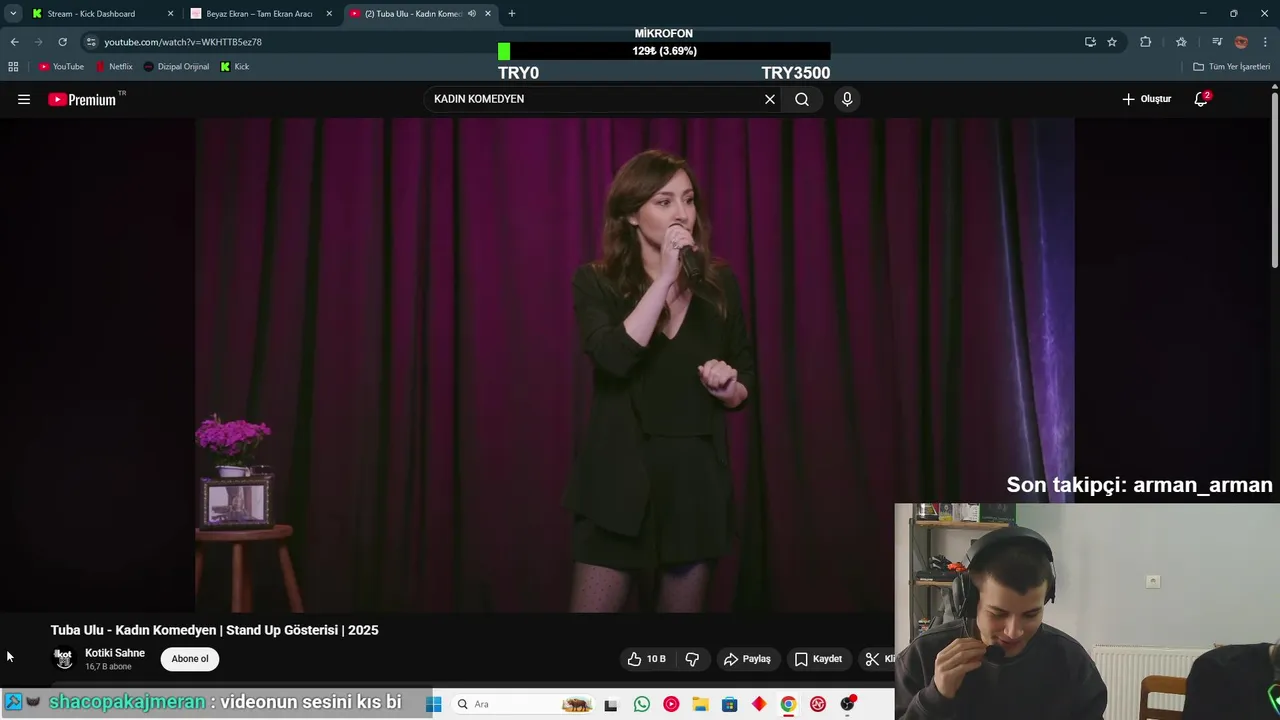Viewport: 1280px width, 720px height.
Task: Install app via the address bar install icon
Action: pyautogui.click(x=1090, y=42)
